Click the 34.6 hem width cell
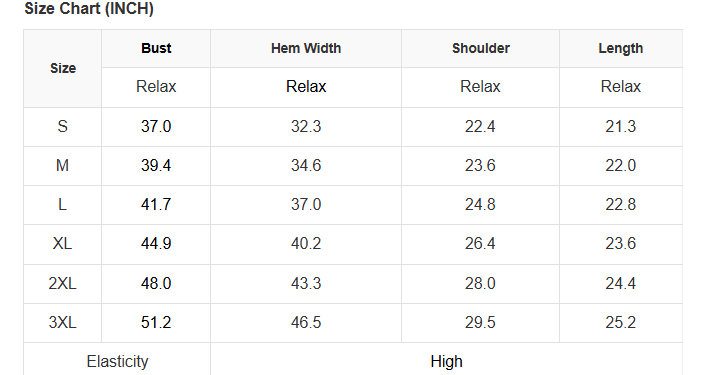Screen dimensions: 705x375 [x=306, y=165]
